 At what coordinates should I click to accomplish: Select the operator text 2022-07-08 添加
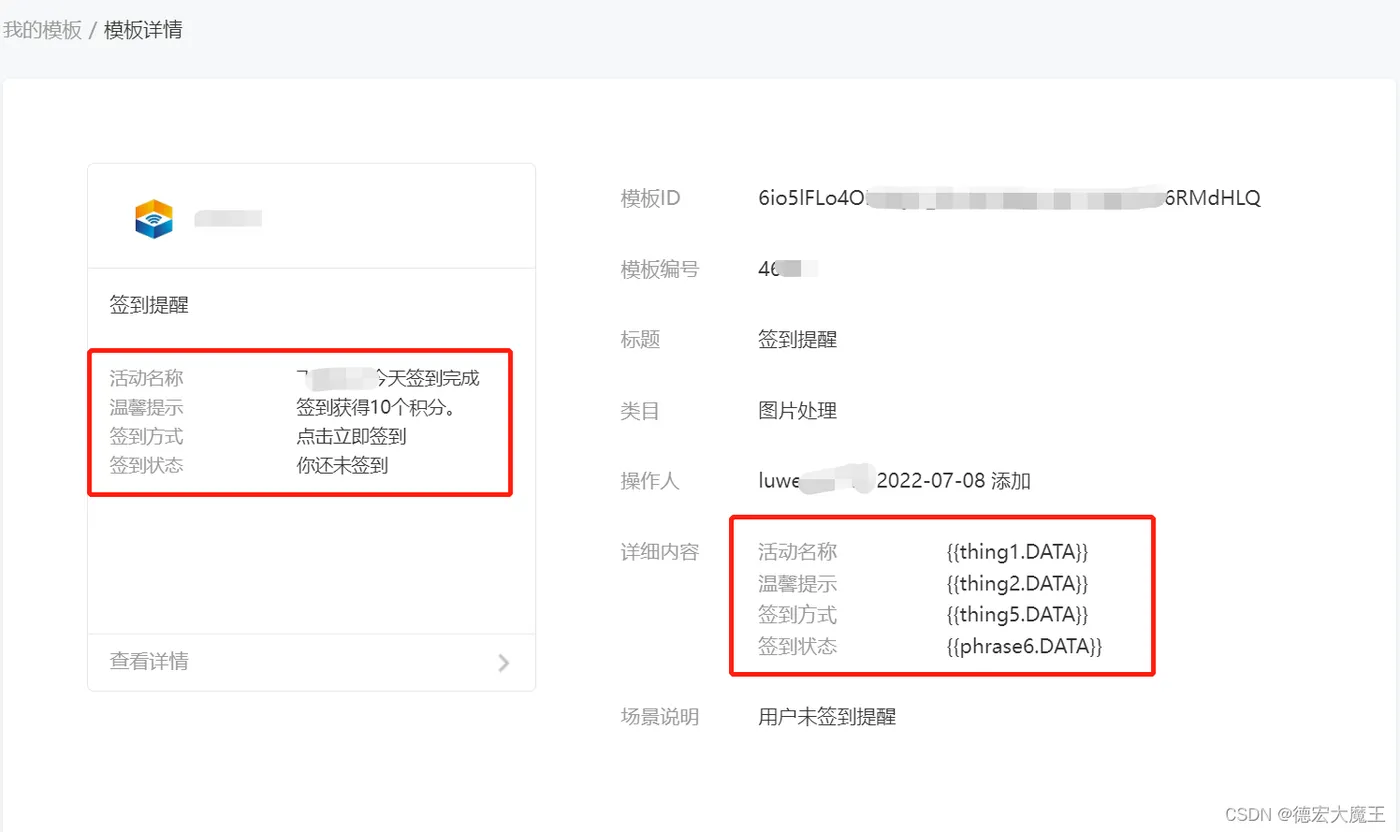point(954,482)
